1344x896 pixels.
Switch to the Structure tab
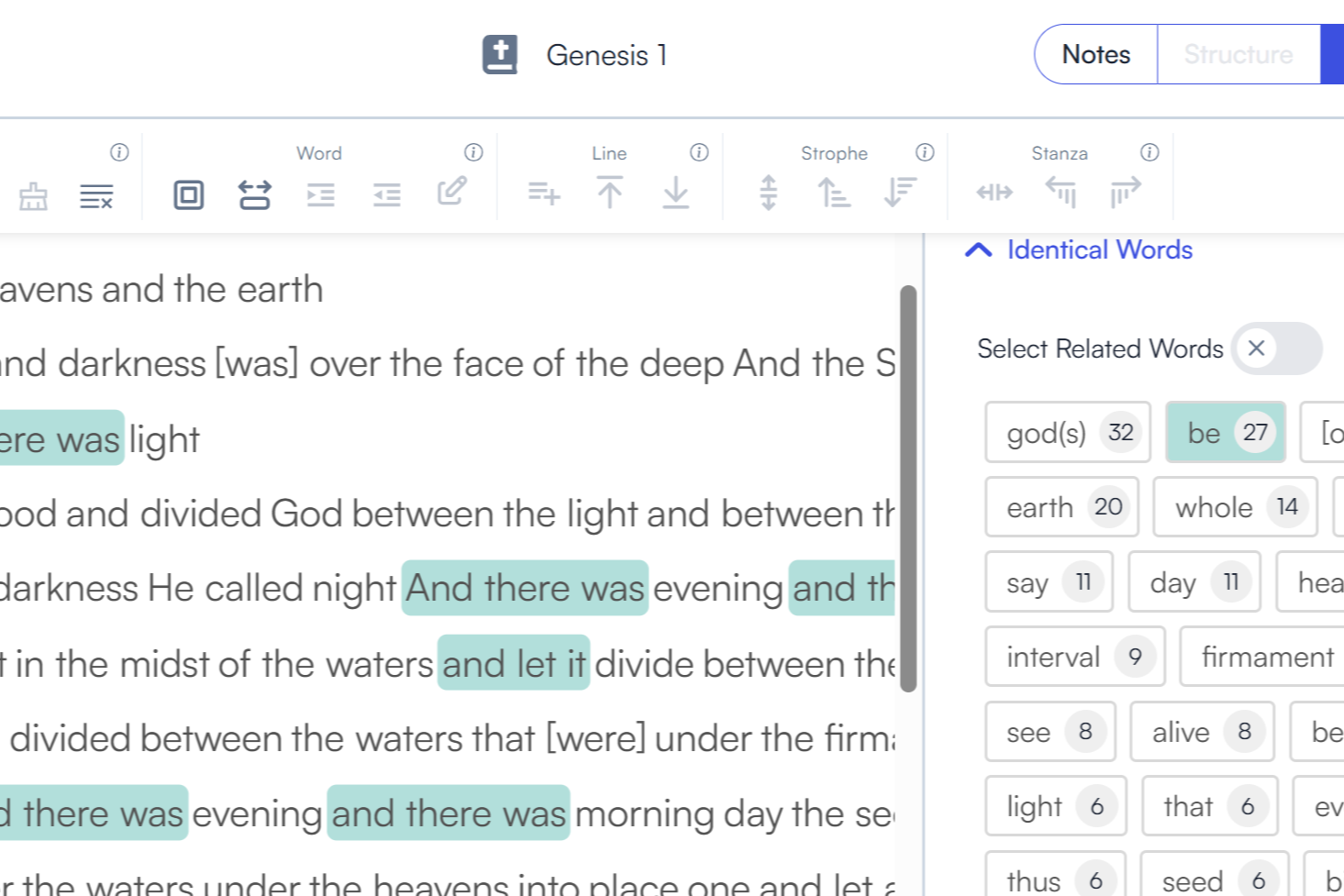click(1237, 54)
